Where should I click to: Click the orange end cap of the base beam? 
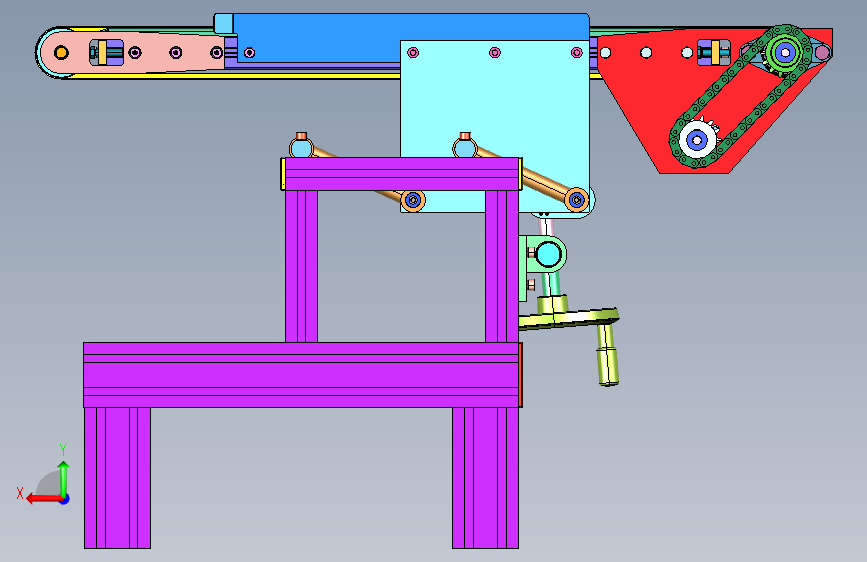tap(520, 375)
